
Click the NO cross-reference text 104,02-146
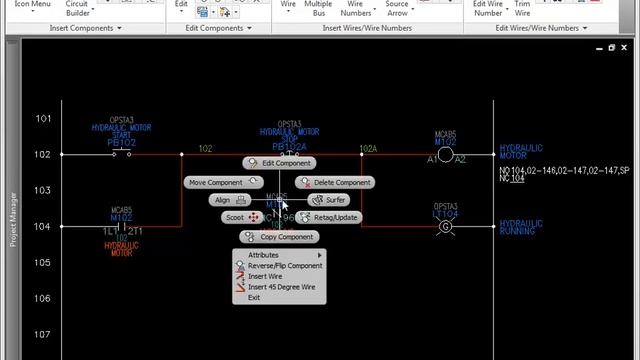click(564, 171)
